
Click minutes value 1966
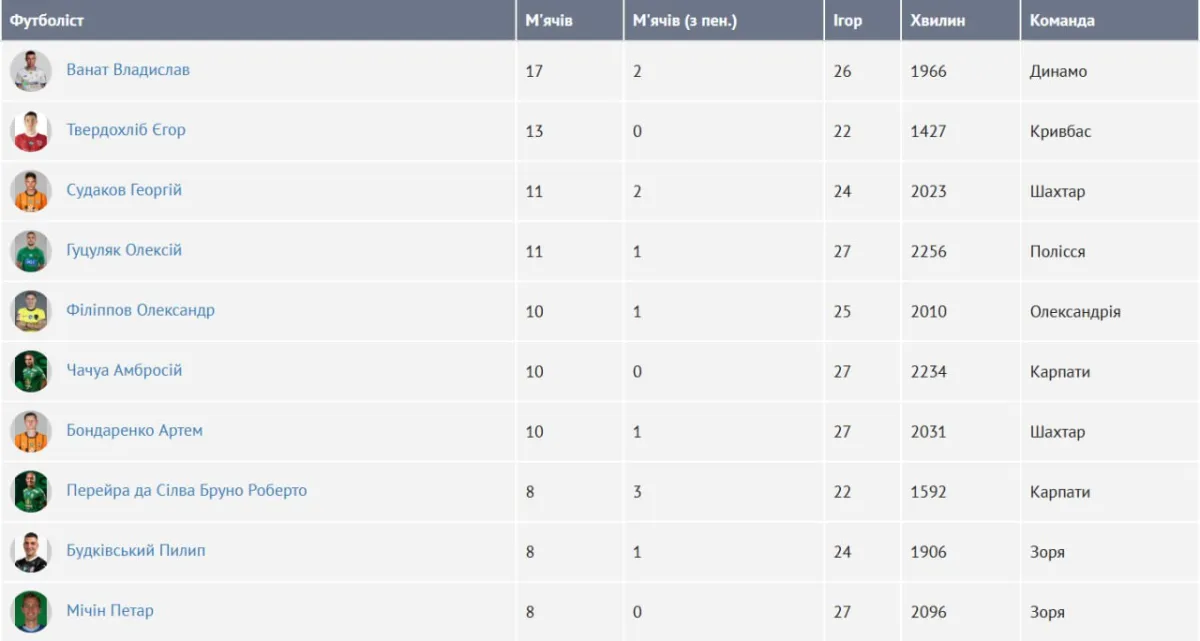click(x=928, y=72)
